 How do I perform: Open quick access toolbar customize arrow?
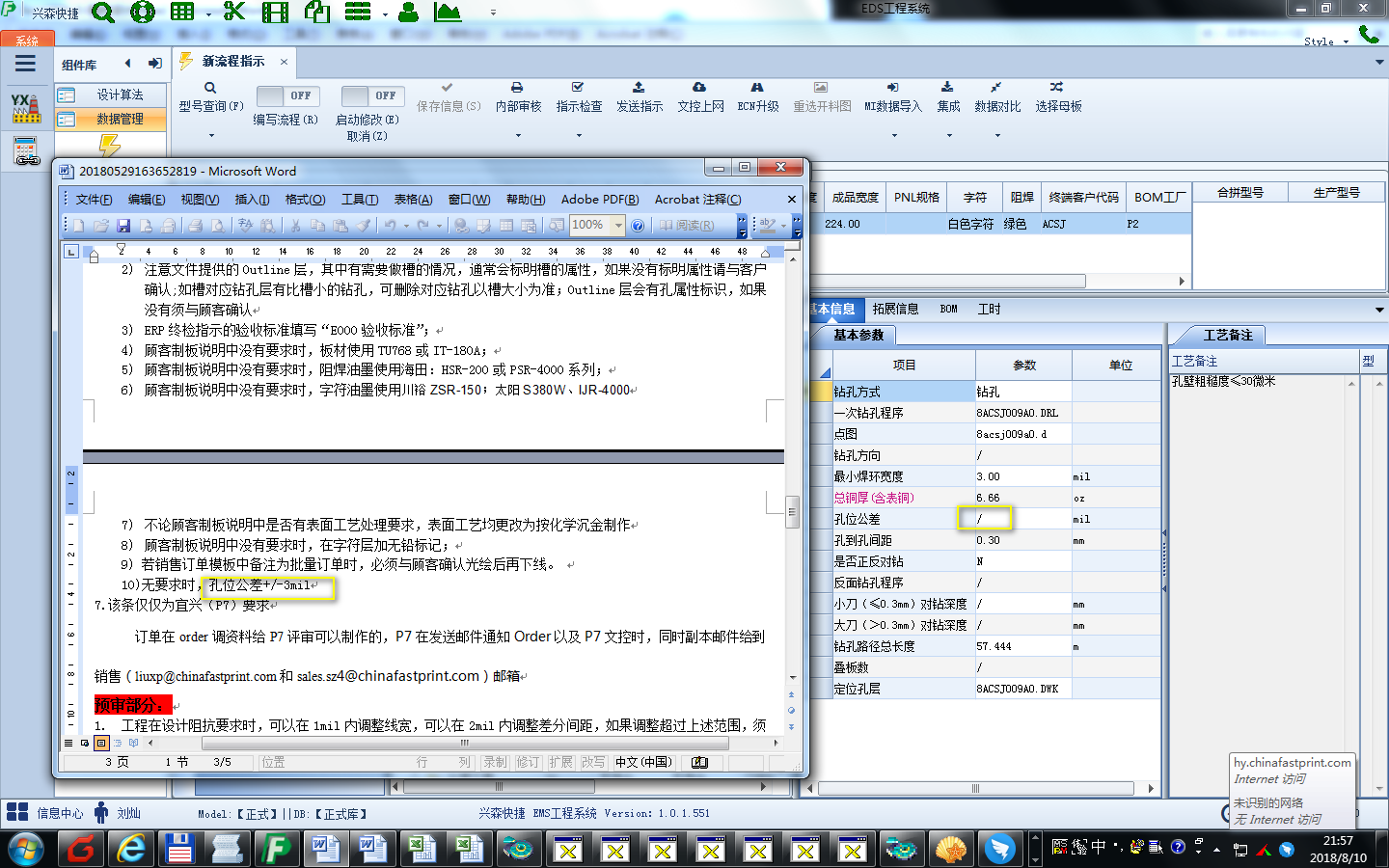[493, 13]
